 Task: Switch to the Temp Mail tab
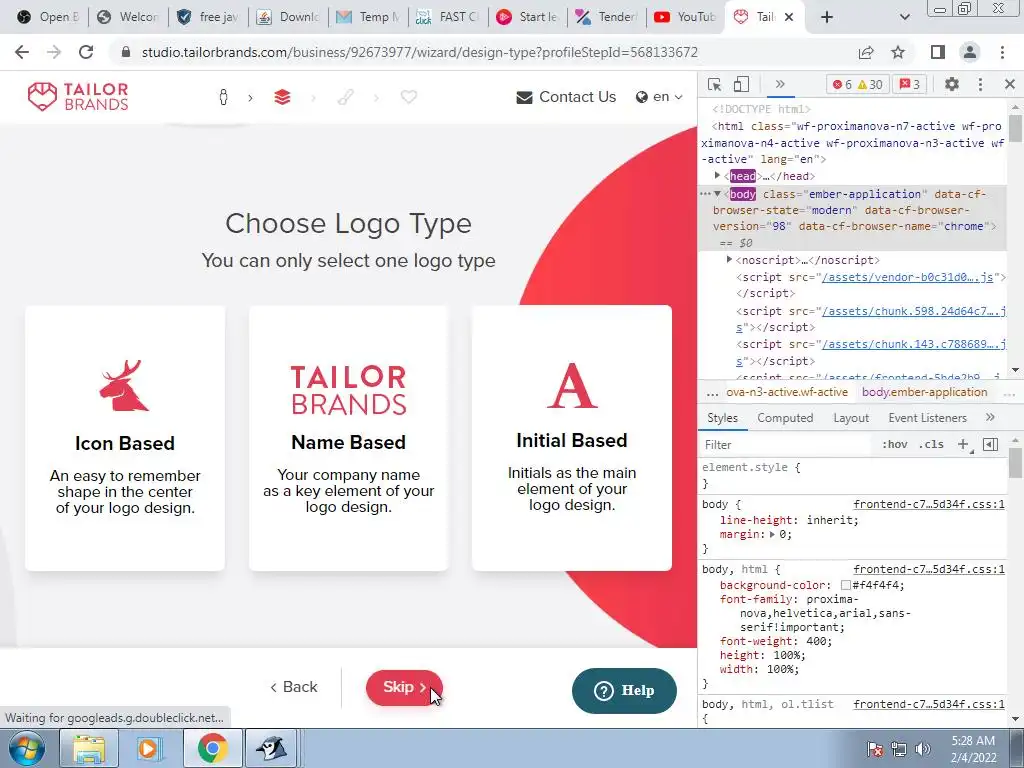(x=368, y=17)
